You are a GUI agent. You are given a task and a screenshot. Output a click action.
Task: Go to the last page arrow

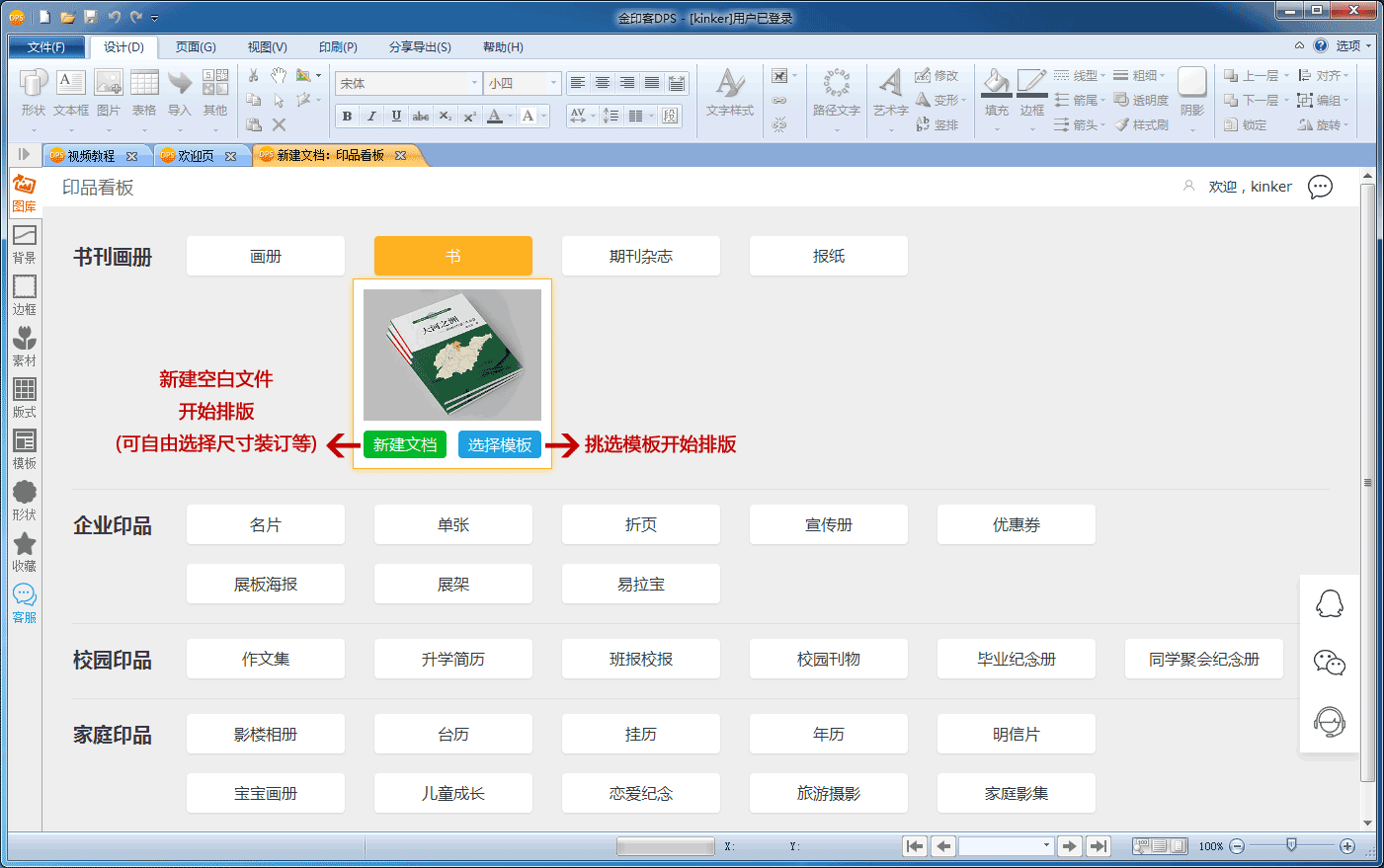[1099, 846]
